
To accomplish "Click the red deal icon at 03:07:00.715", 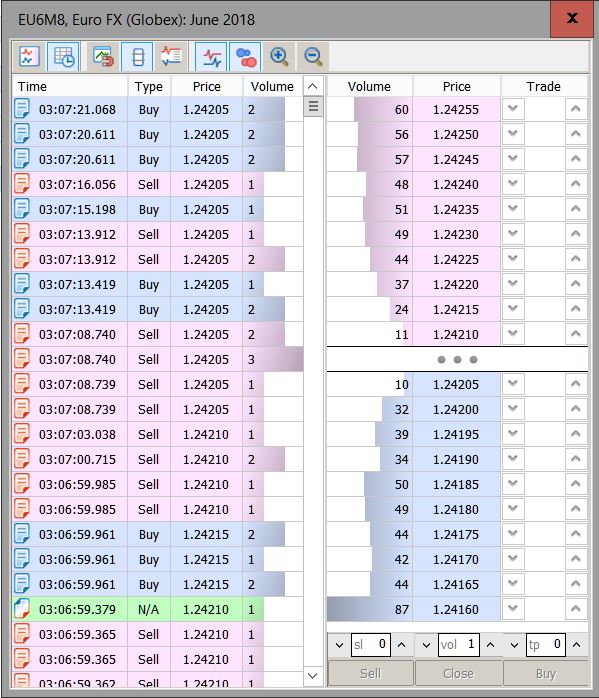I will [22, 459].
